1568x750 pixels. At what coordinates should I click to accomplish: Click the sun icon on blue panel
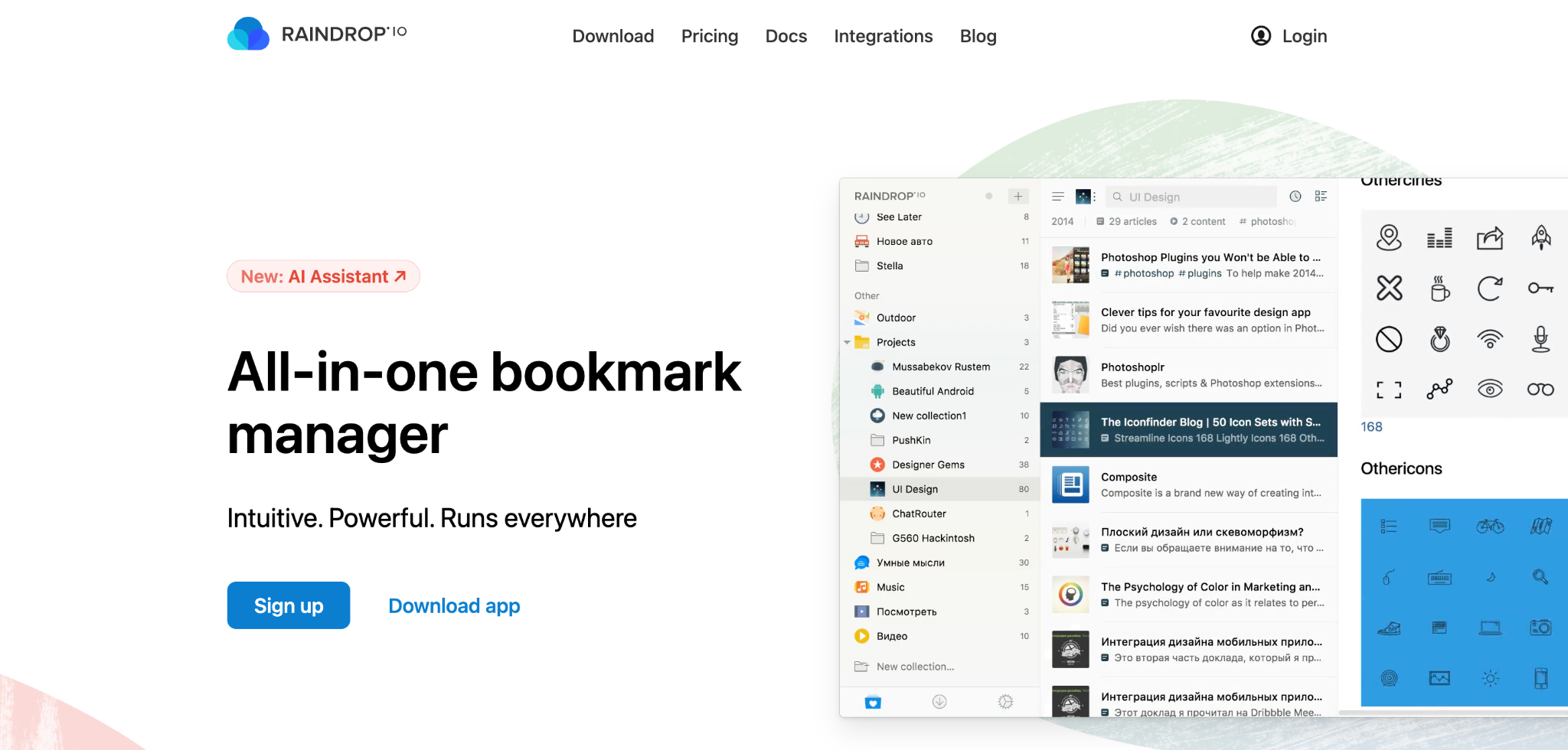point(1490,678)
